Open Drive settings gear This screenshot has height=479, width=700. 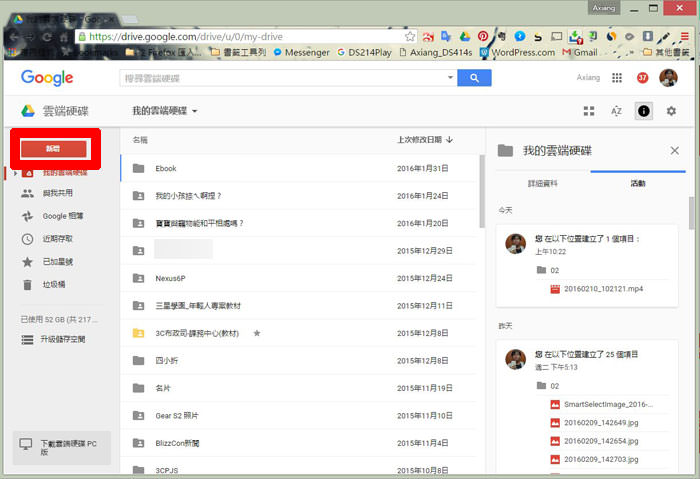point(671,111)
